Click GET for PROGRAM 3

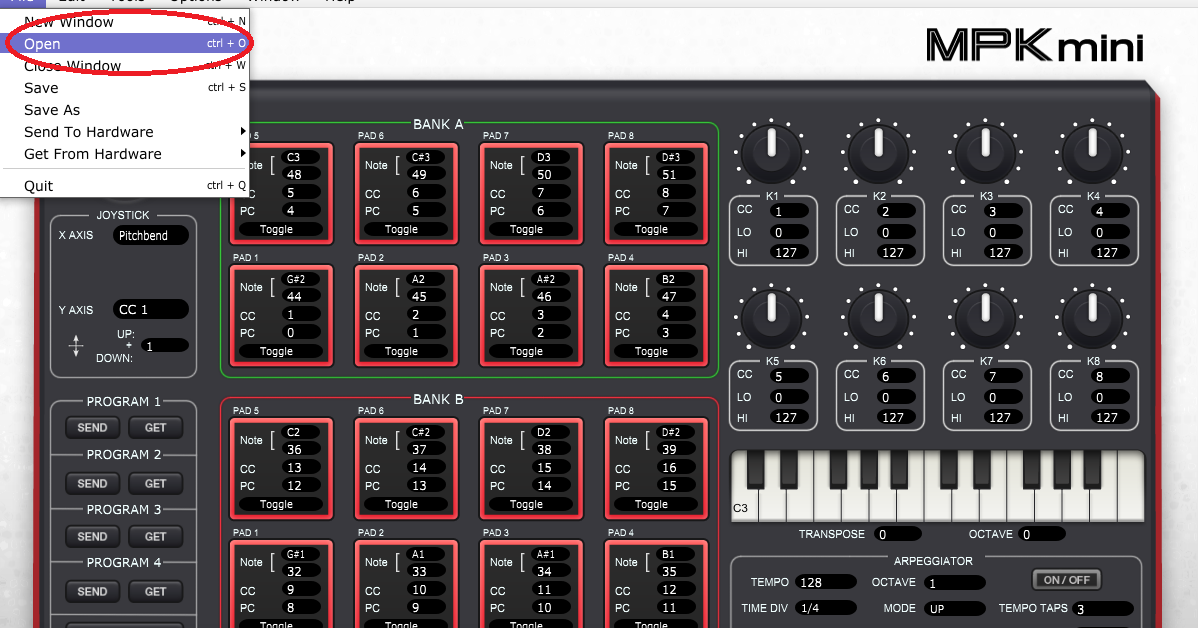click(x=155, y=536)
